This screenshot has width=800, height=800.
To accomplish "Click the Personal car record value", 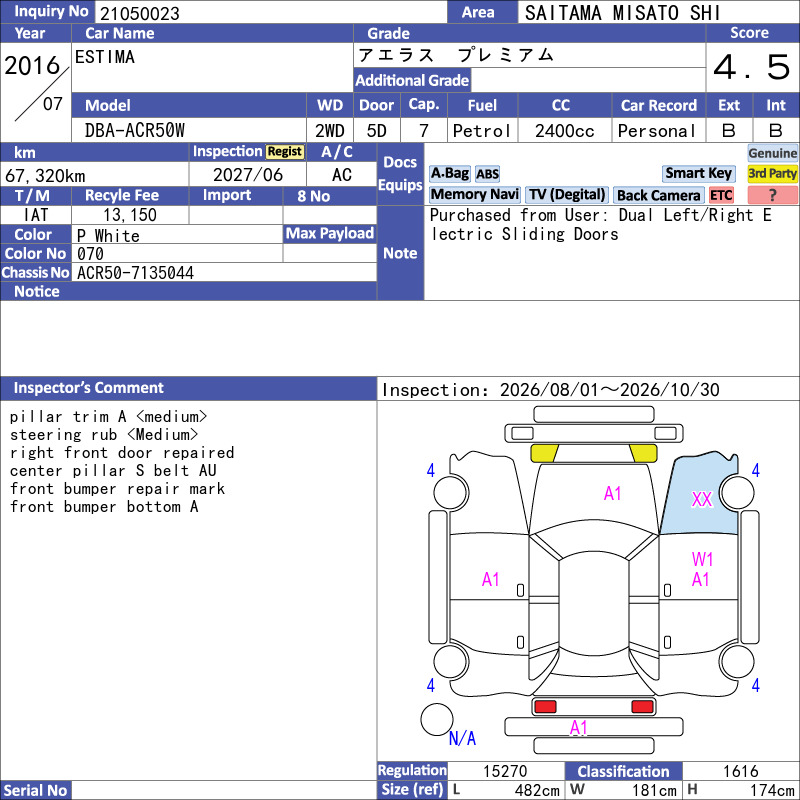I will (657, 131).
